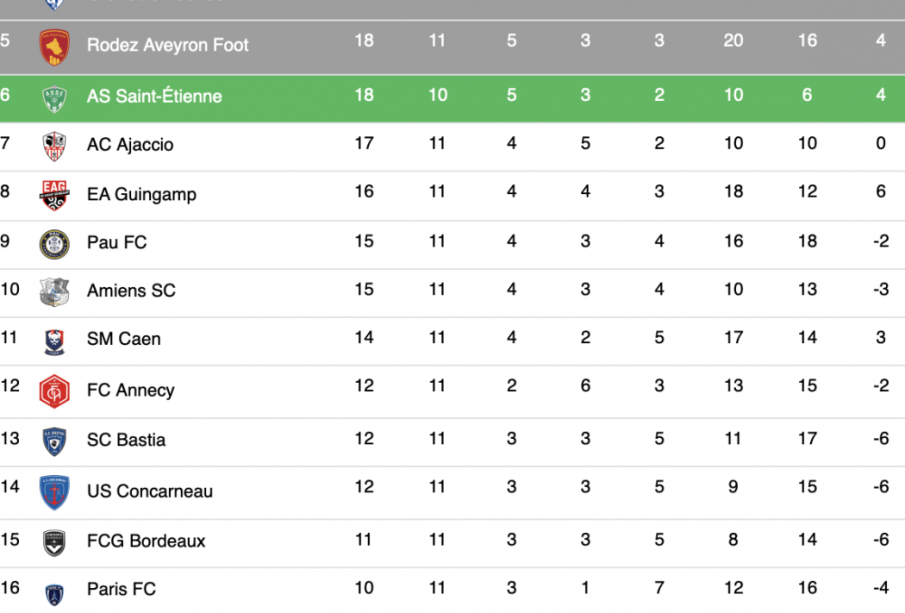
Task: Click rank number 12 beside FC Annecy
Action: tap(10, 386)
